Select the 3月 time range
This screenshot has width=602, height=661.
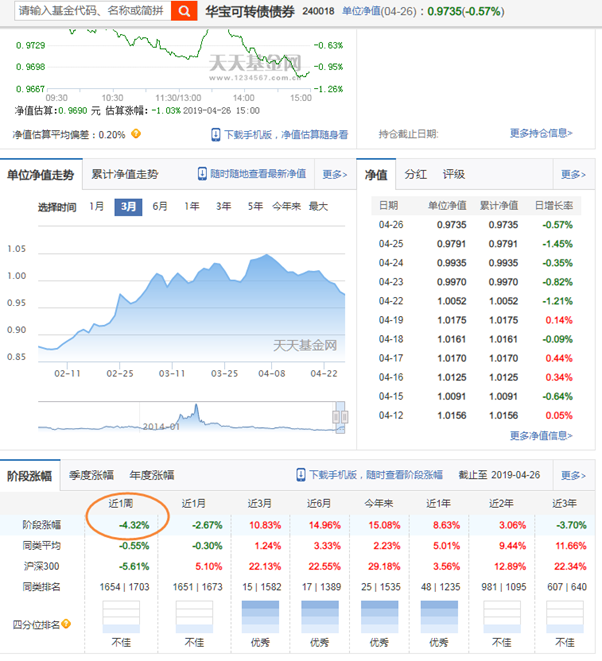click(x=128, y=207)
